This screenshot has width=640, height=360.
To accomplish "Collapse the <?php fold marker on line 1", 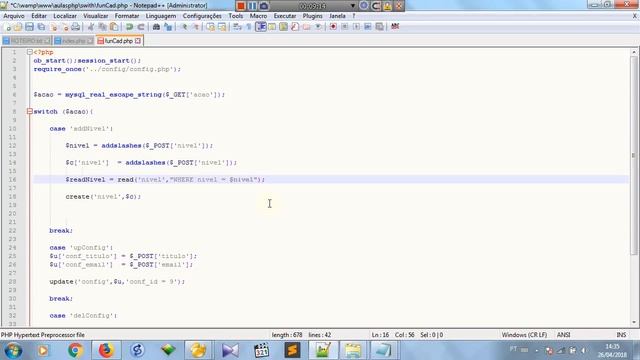I will coord(29,52).
